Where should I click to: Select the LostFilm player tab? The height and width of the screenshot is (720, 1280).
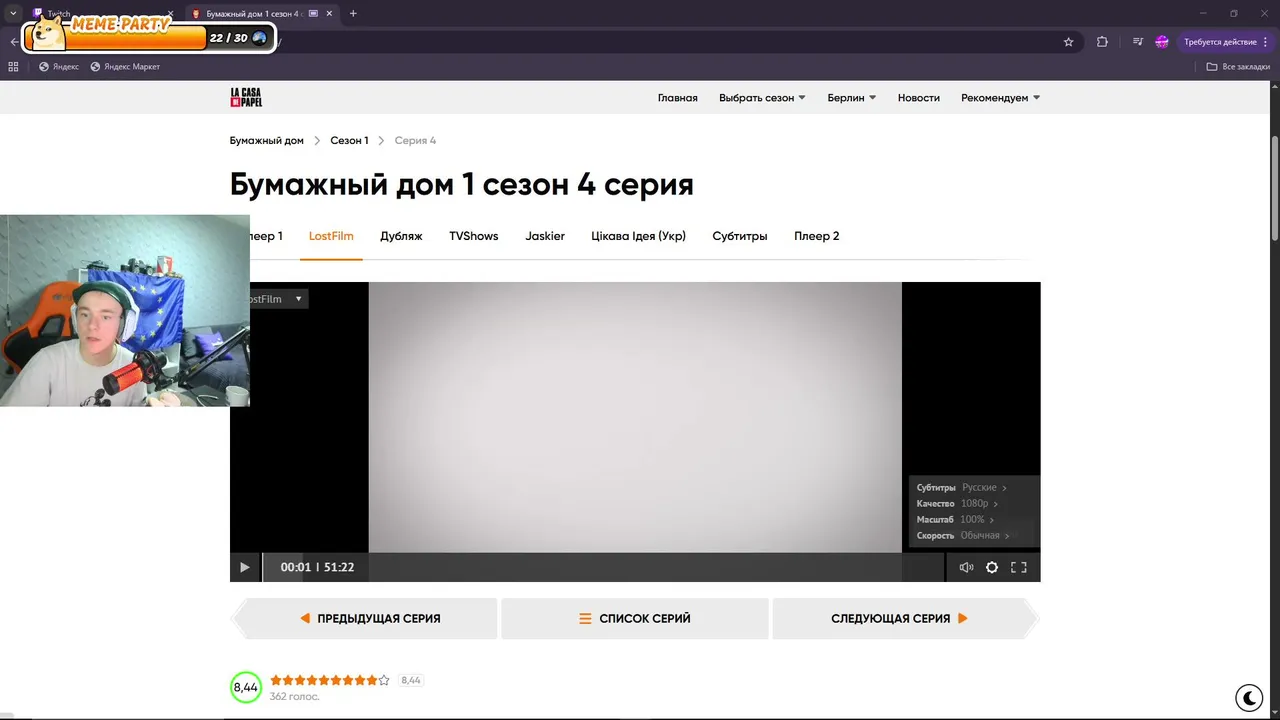point(331,236)
